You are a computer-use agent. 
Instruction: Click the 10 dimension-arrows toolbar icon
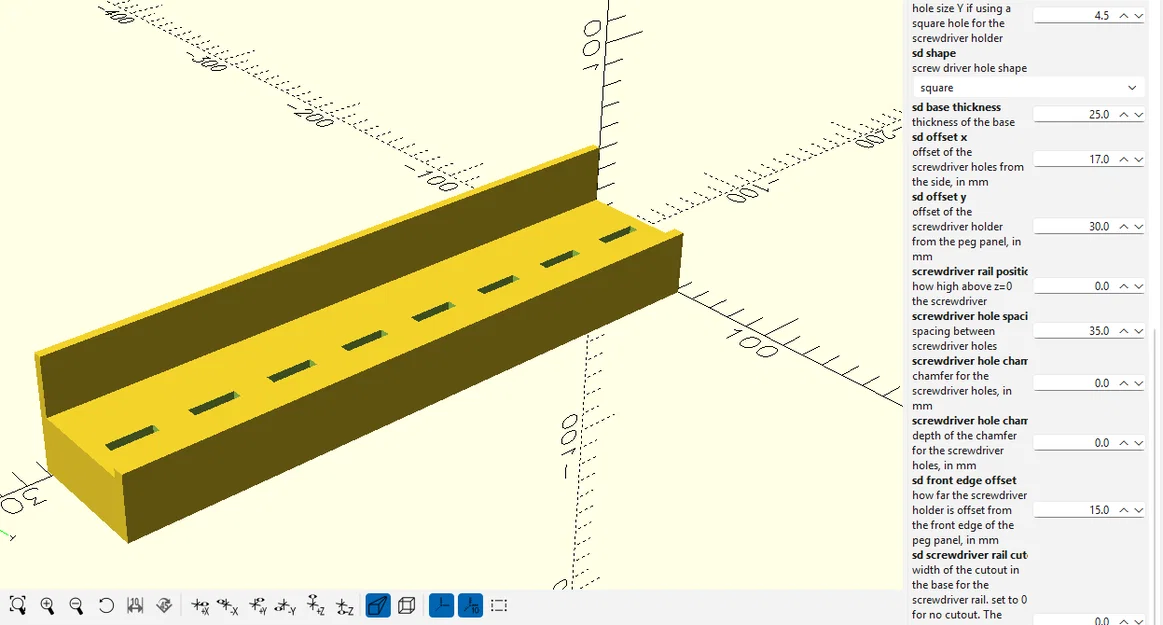click(x=135, y=606)
